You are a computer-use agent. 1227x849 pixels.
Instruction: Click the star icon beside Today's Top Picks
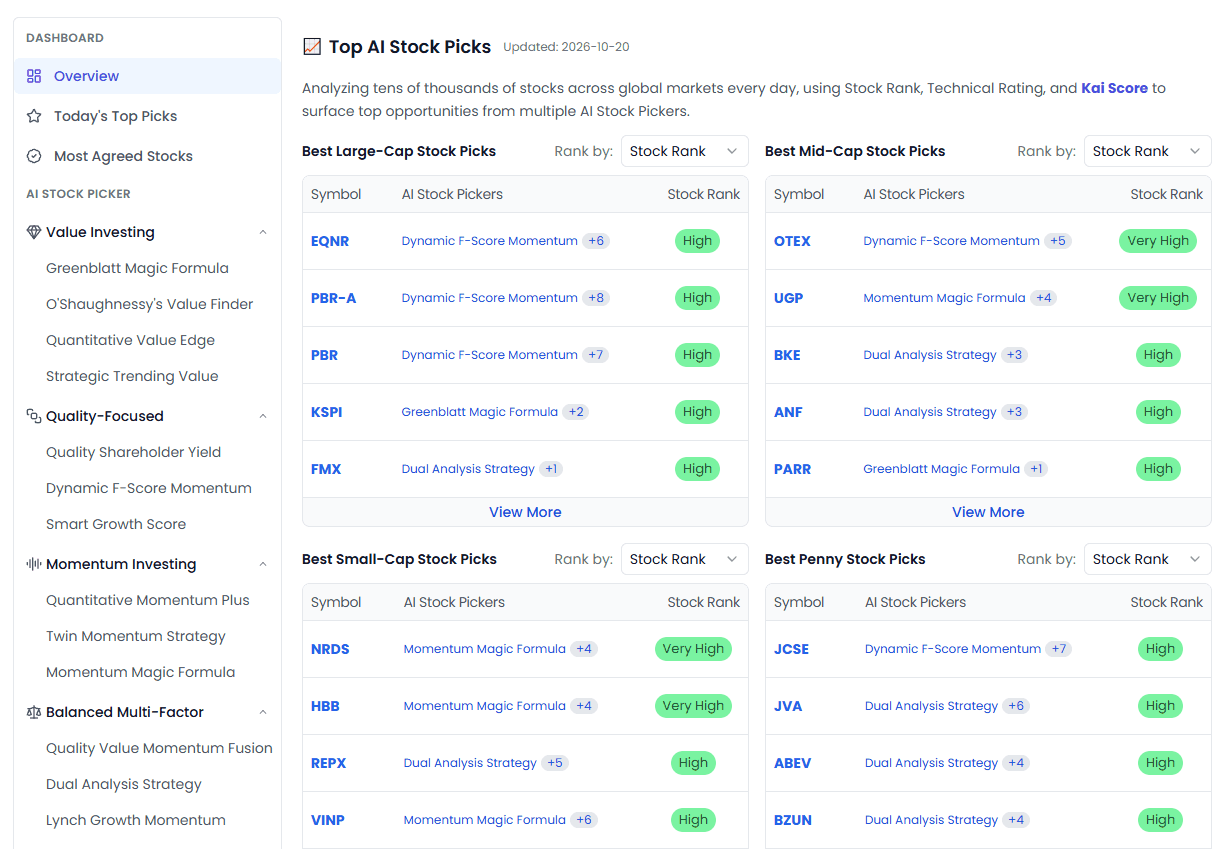pos(34,116)
